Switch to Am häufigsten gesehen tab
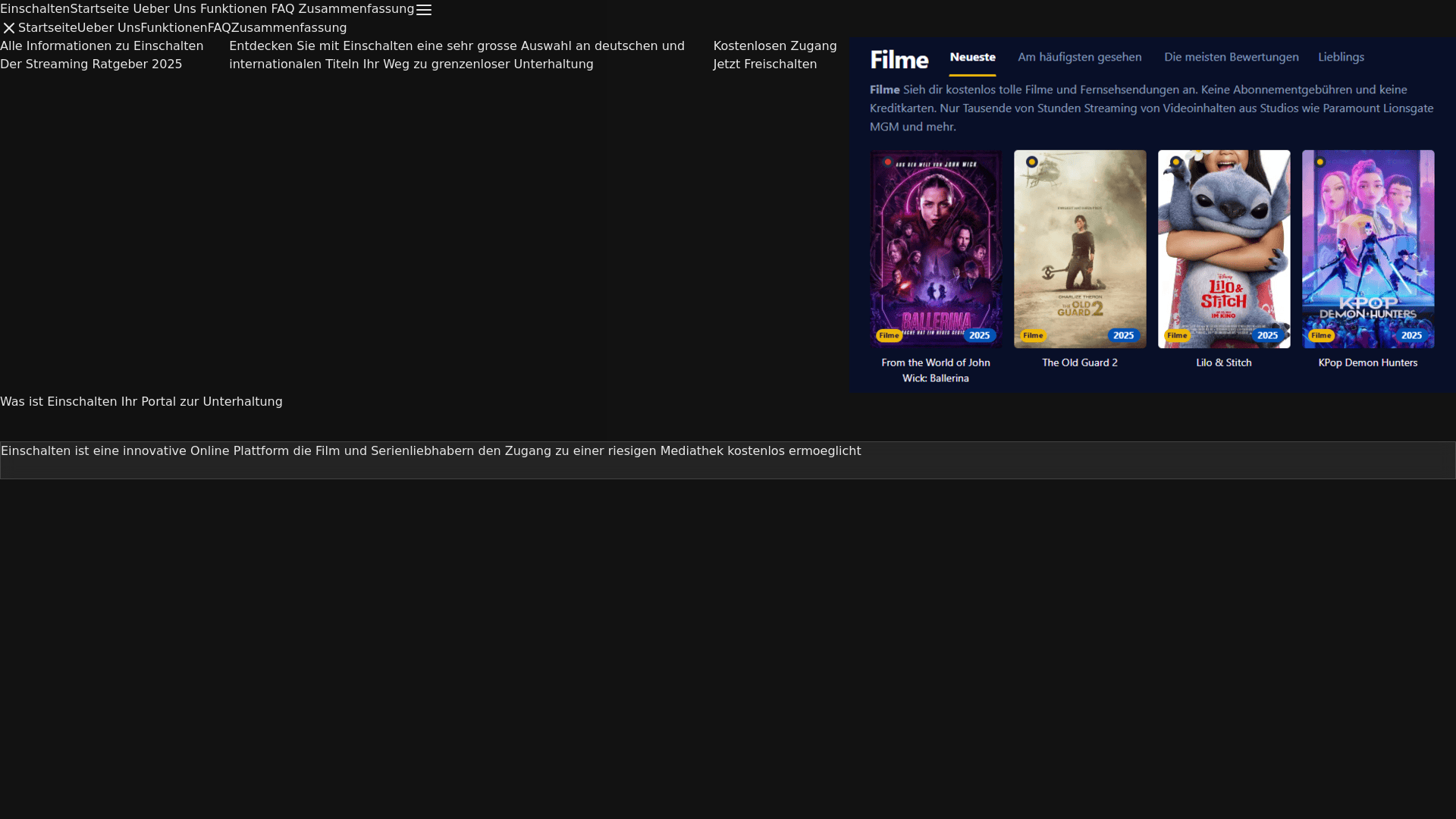 (x=1079, y=57)
